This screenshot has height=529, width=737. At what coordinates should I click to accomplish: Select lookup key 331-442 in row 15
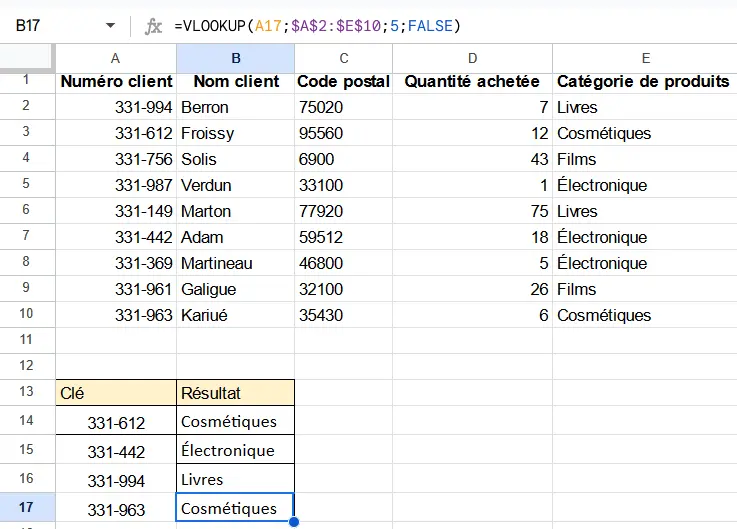pos(116,450)
